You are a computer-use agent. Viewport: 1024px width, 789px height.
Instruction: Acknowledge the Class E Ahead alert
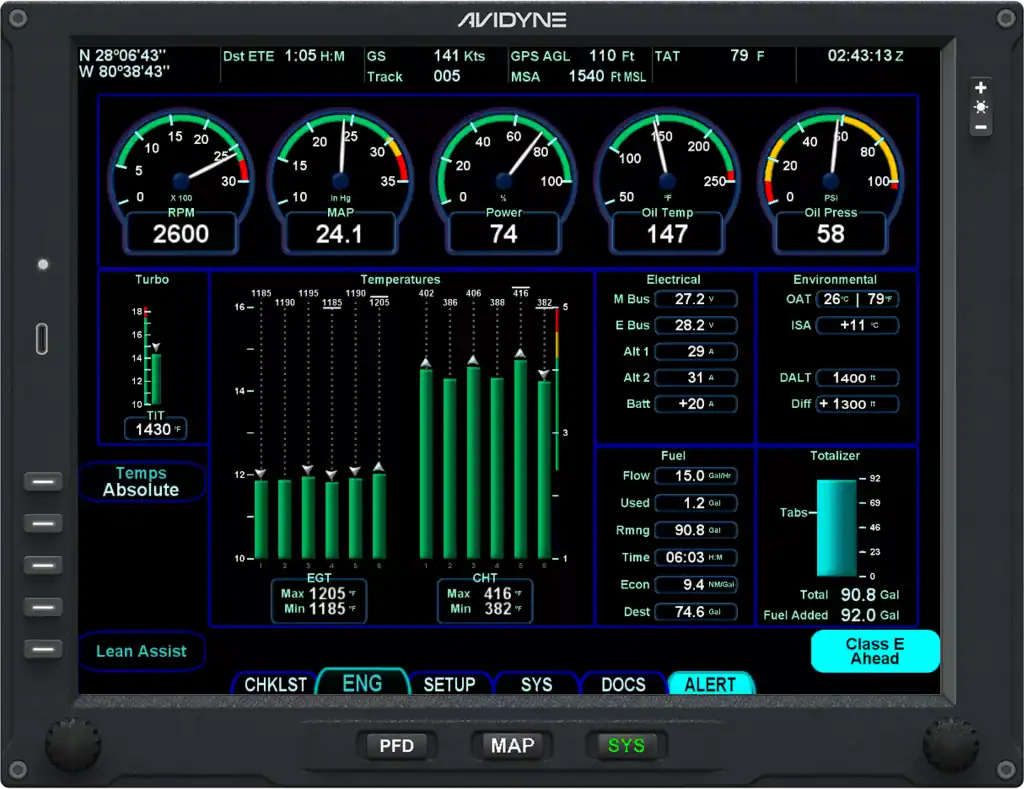(874, 651)
